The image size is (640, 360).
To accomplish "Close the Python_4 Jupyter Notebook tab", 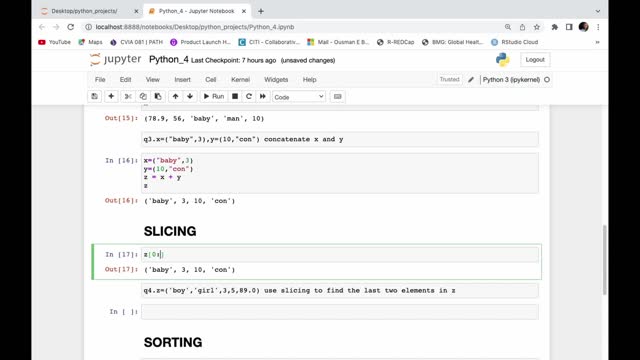I will (244, 11).
